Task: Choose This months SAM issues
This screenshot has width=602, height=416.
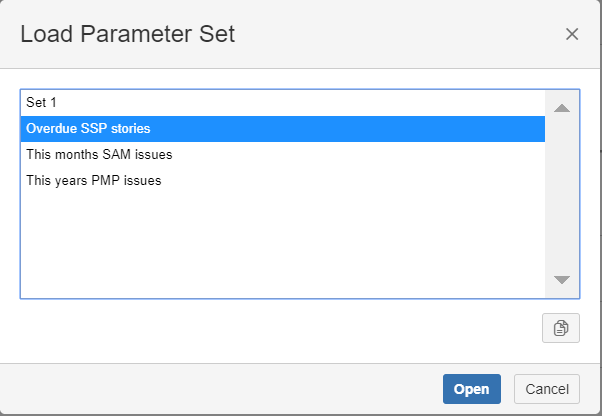Action: coord(99,155)
